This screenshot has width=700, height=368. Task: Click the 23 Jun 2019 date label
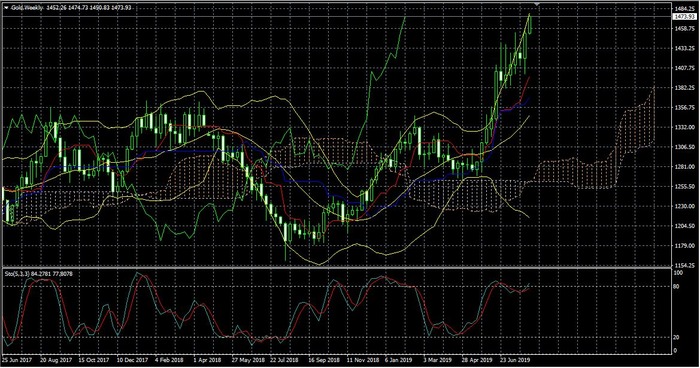[515, 360]
